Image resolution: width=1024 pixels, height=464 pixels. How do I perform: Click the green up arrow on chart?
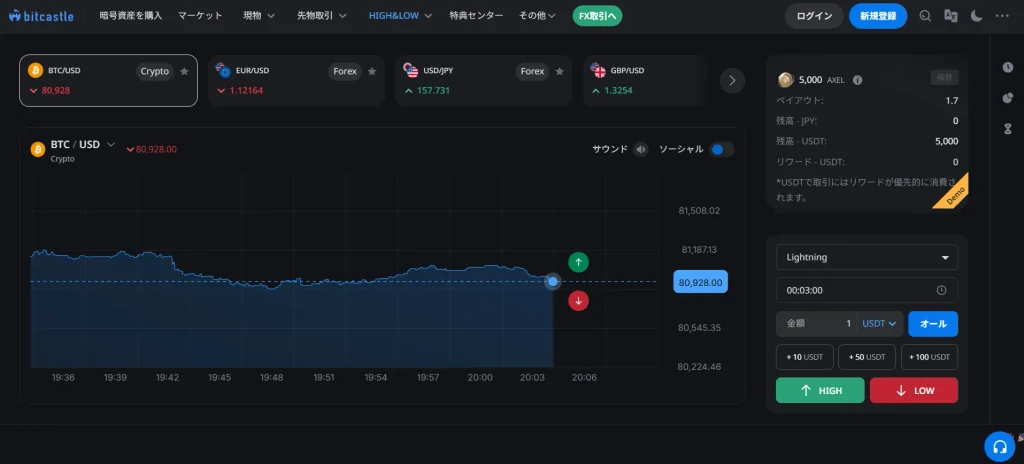578,262
